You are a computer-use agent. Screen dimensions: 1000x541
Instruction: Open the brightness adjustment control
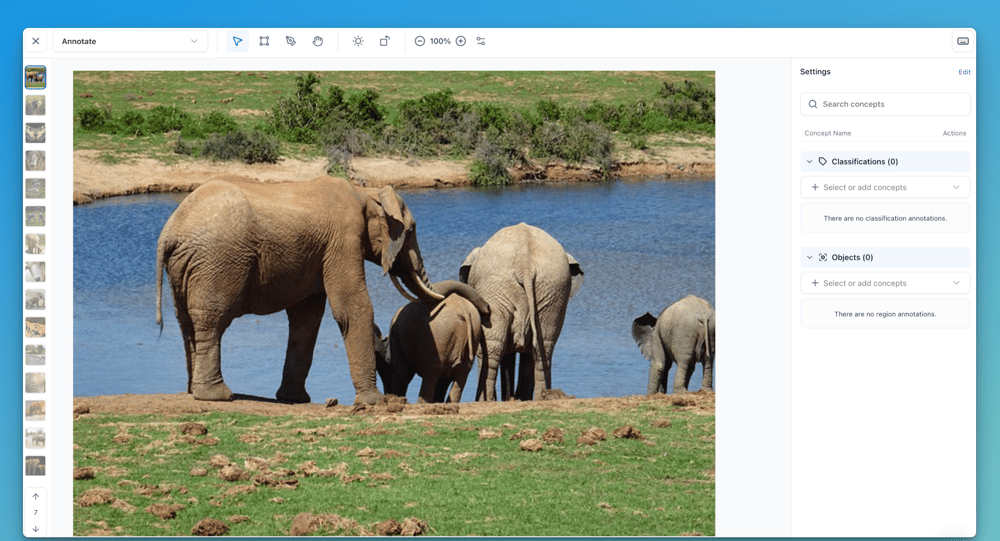358,41
